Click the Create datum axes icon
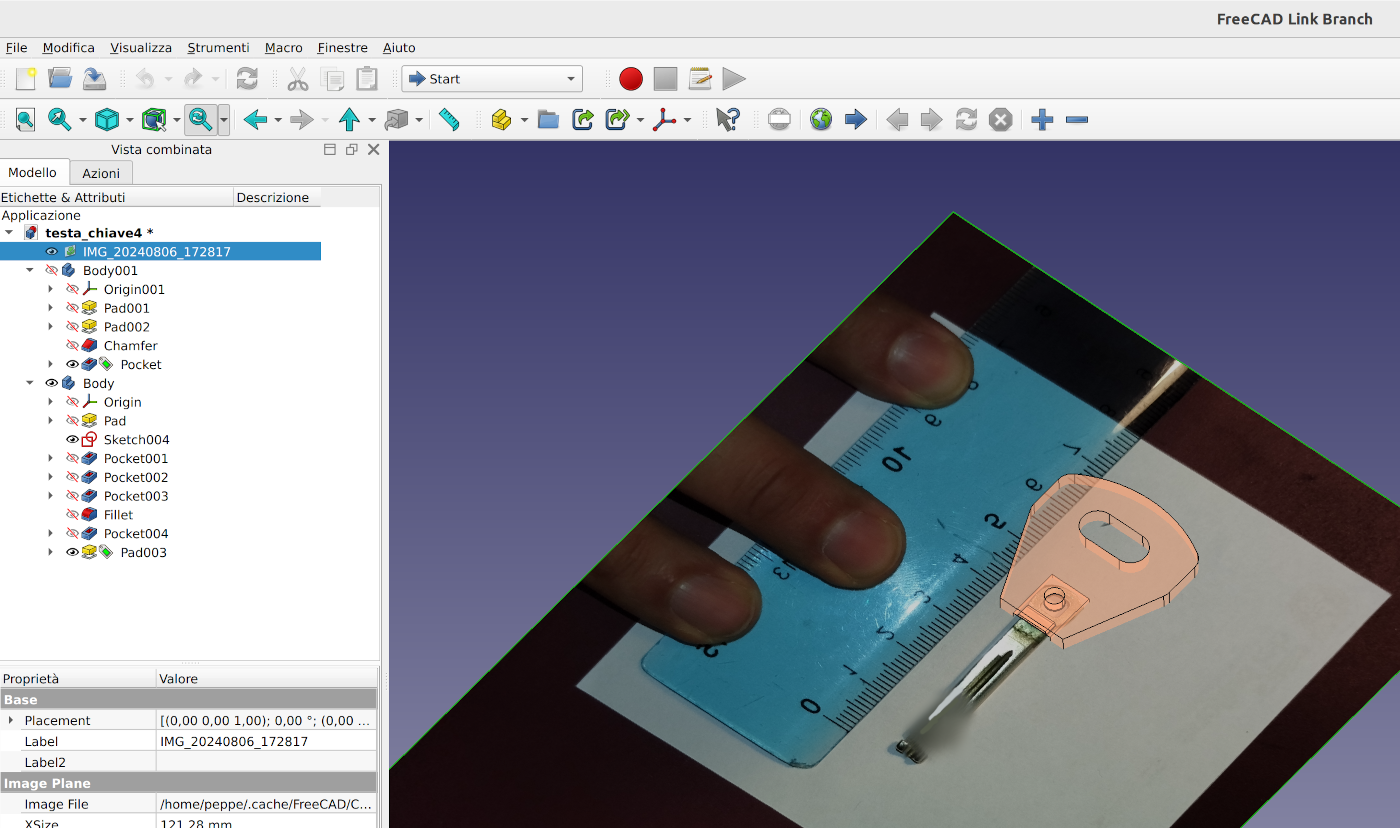This screenshot has width=1400, height=828. pos(664,120)
